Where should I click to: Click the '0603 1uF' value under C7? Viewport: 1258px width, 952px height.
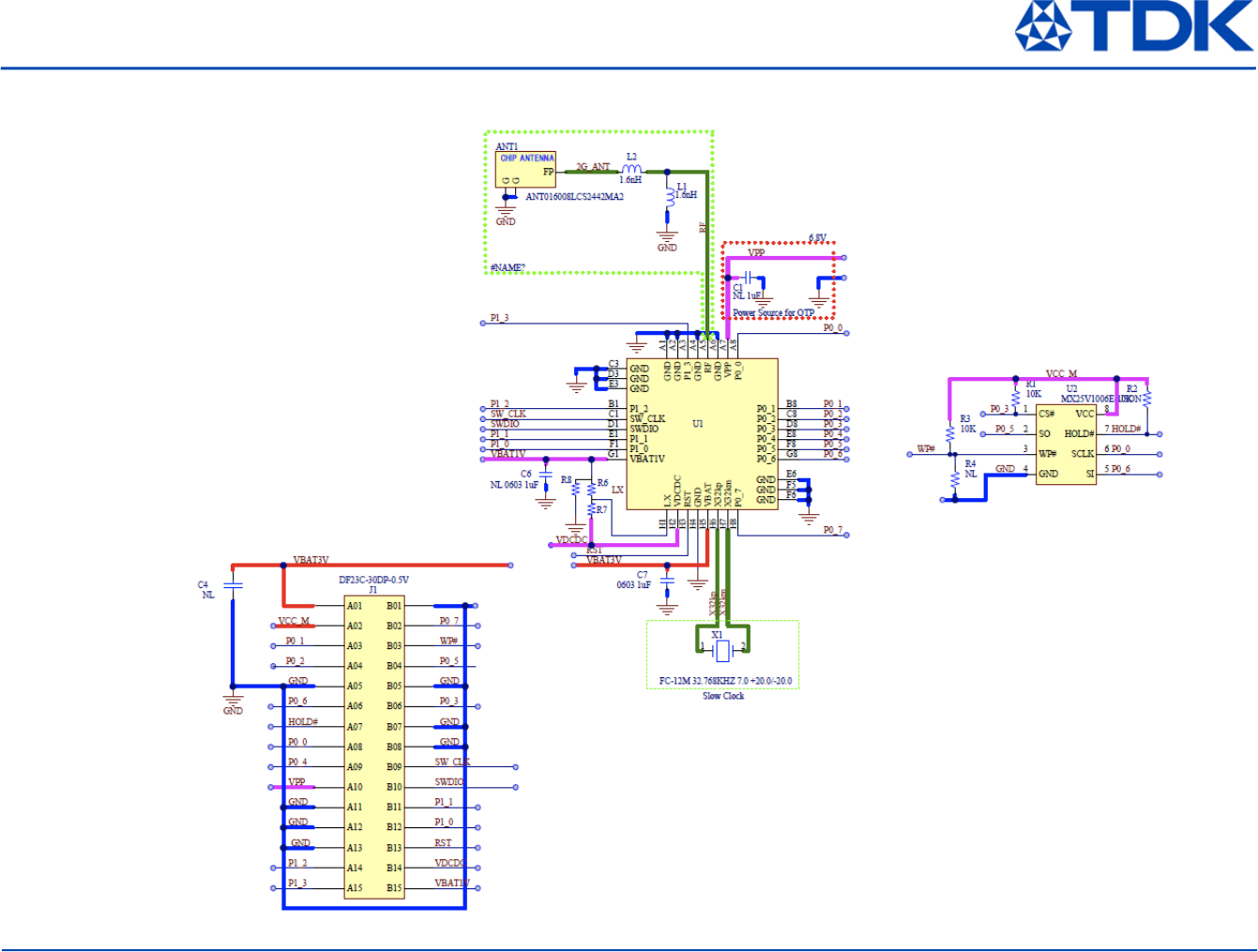[x=633, y=584]
